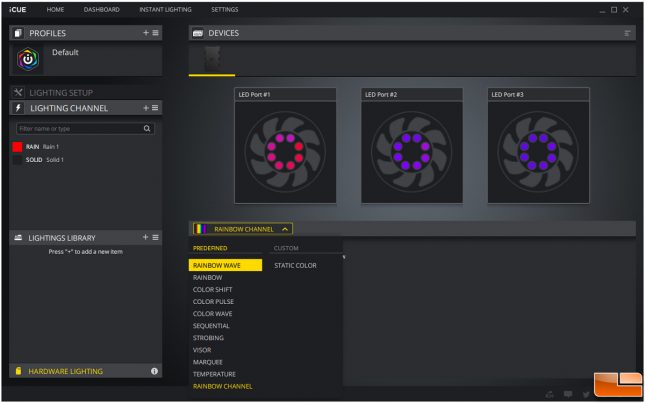Open Lightings Library options menu icon

point(155,237)
